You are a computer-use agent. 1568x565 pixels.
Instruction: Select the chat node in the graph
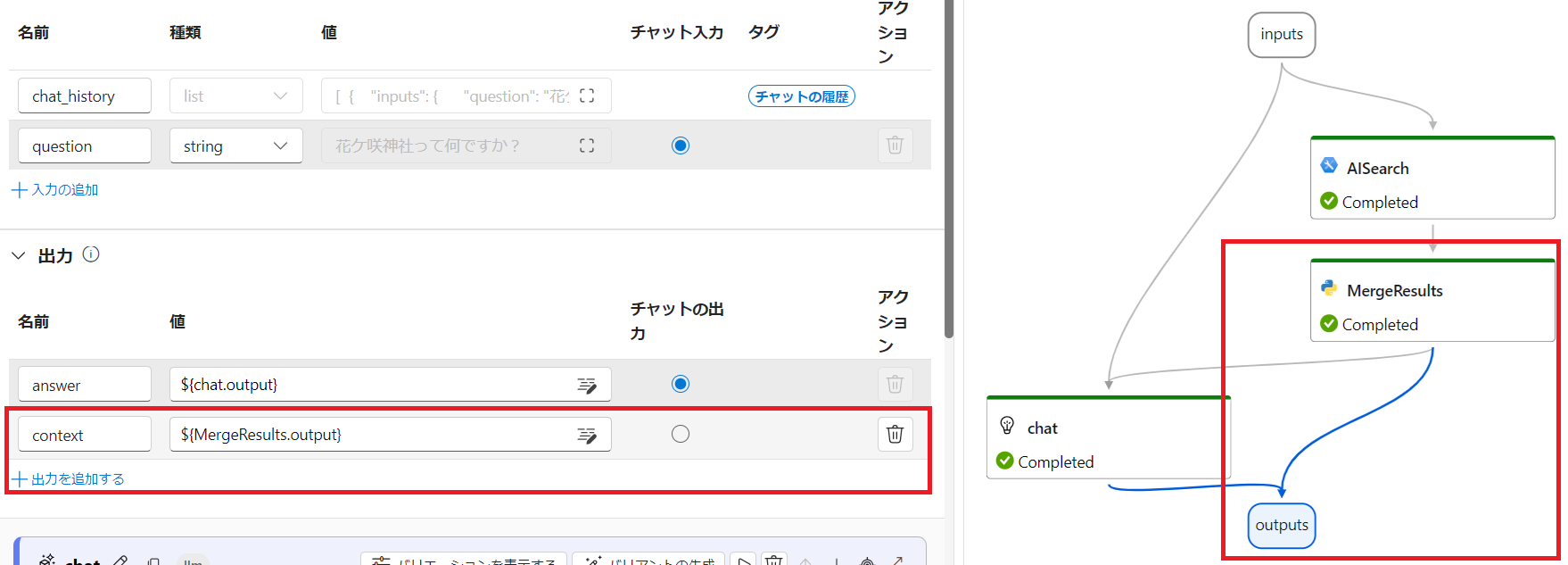point(1109,437)
